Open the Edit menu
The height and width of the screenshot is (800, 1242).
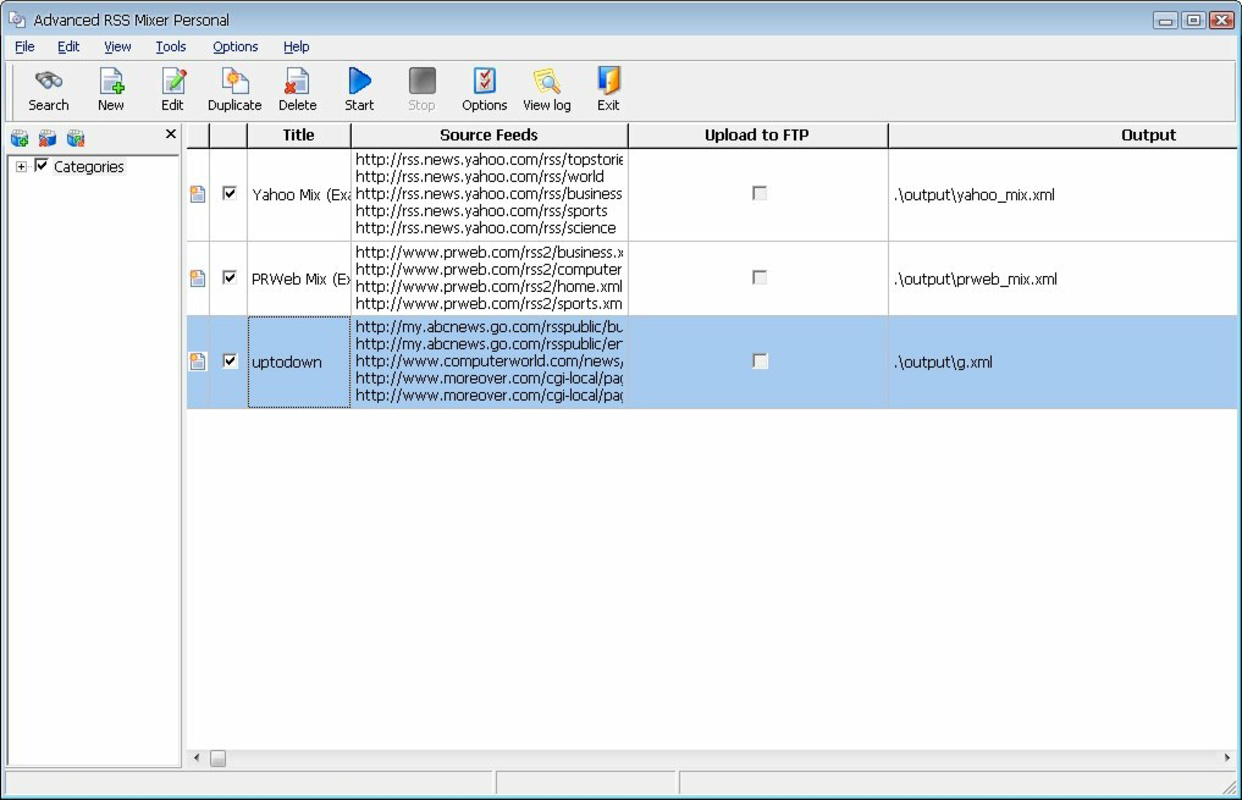click(68, 46)
